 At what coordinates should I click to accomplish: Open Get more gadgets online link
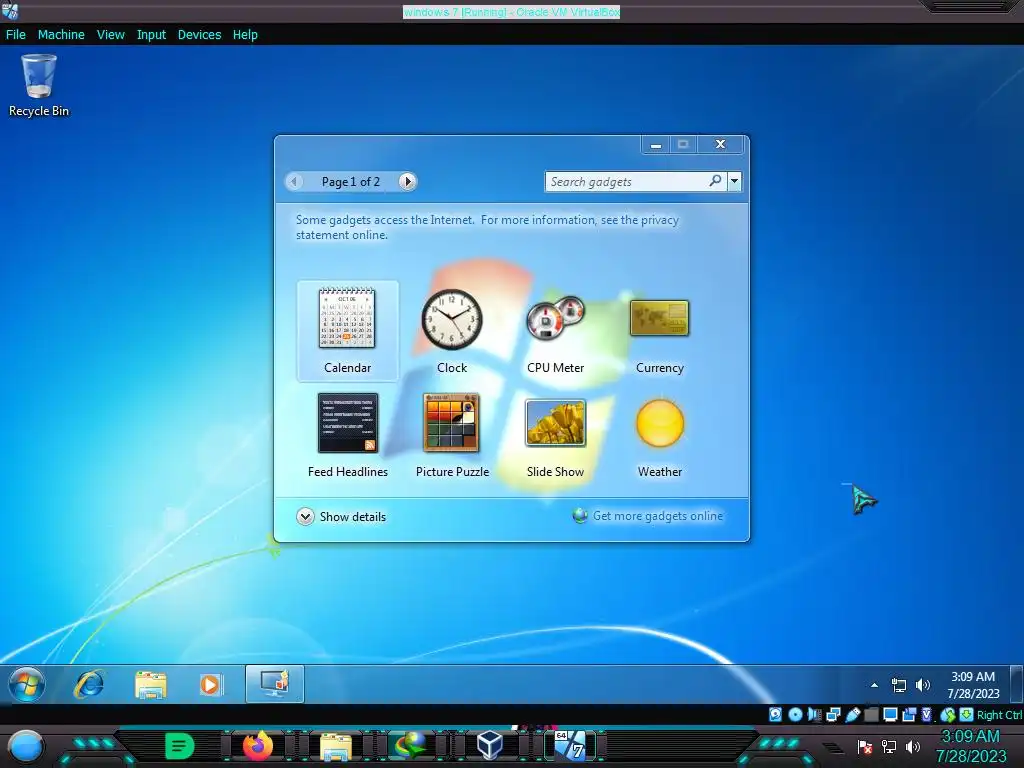(x=648, y=516)
